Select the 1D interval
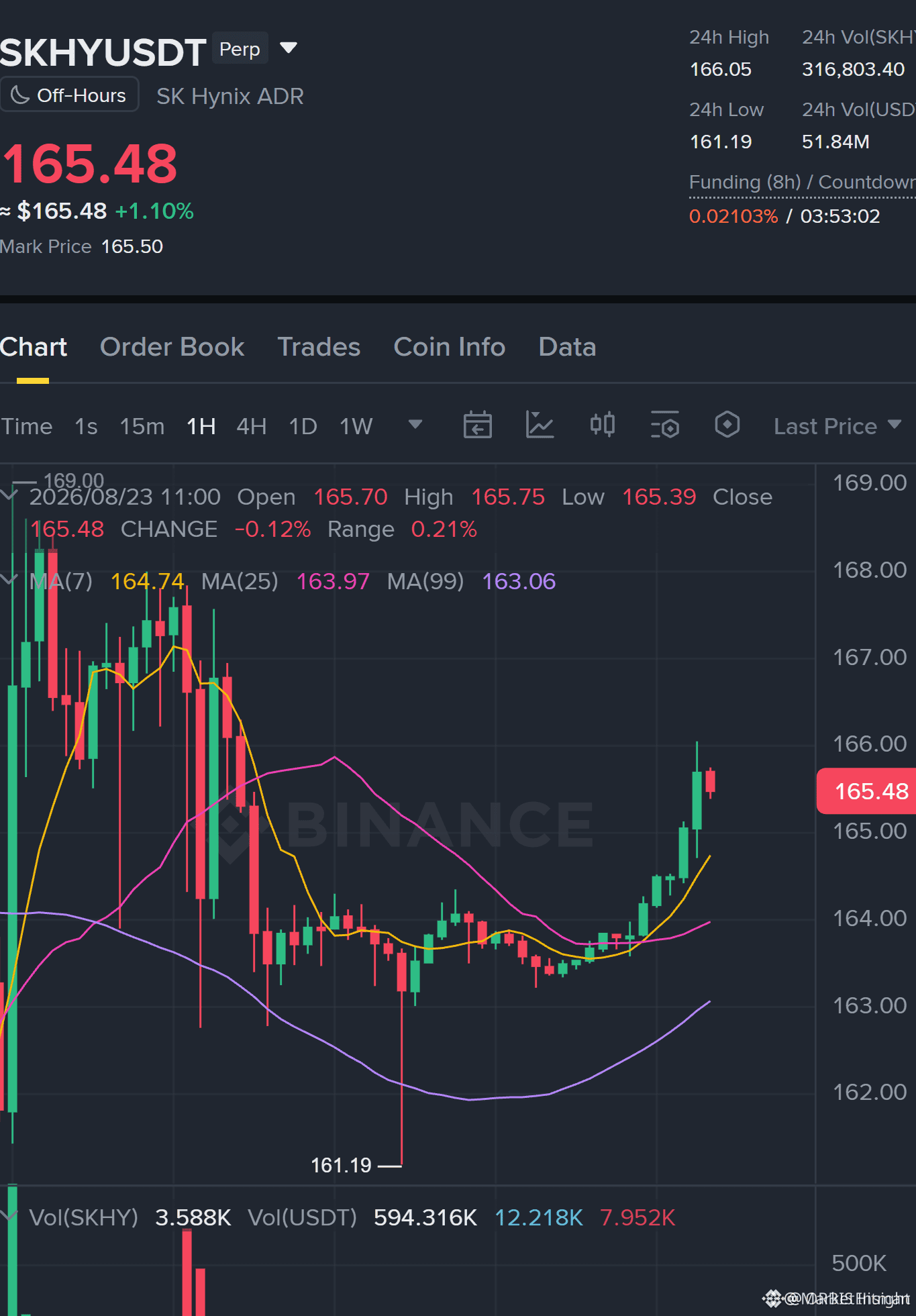The width and height of the screenshot is (916, 1316). [303, 426]
